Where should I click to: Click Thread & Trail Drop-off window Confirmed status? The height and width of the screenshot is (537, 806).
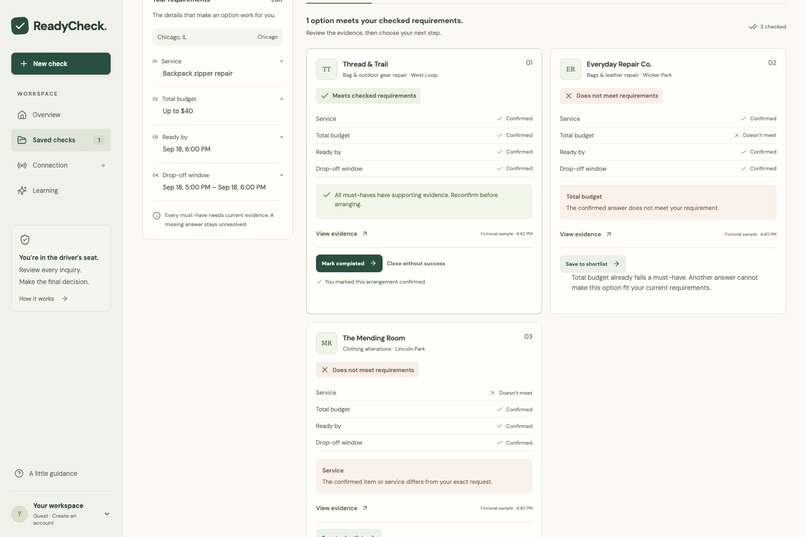coord(515,169)
